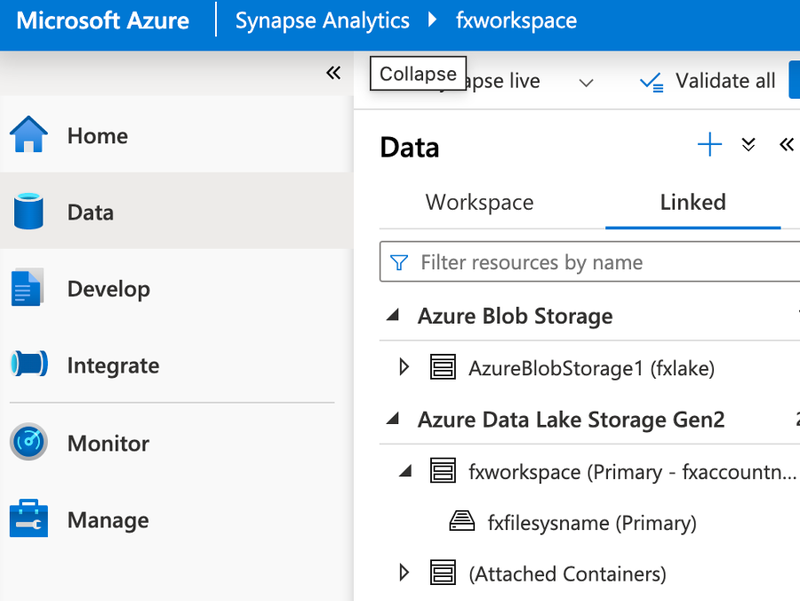Image resolution: width=800 pixels, height=601 pixels.
Task: Open the Manage hub label
Action: pyautogui.click(x=108, y=520)
